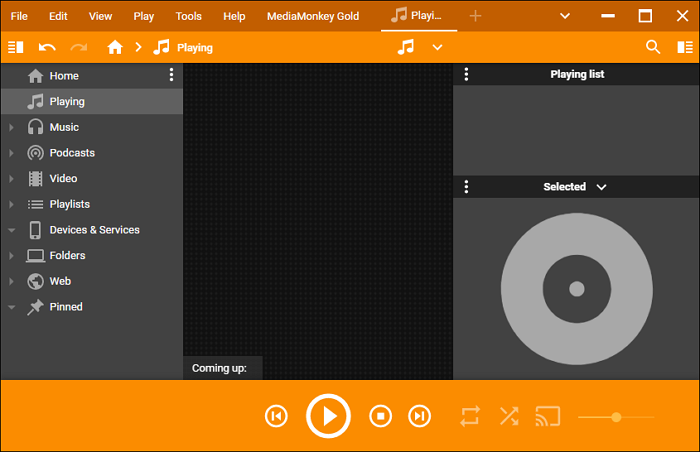700x452 pixels.
Task: Click the large Play button
Action: point(328,416)
